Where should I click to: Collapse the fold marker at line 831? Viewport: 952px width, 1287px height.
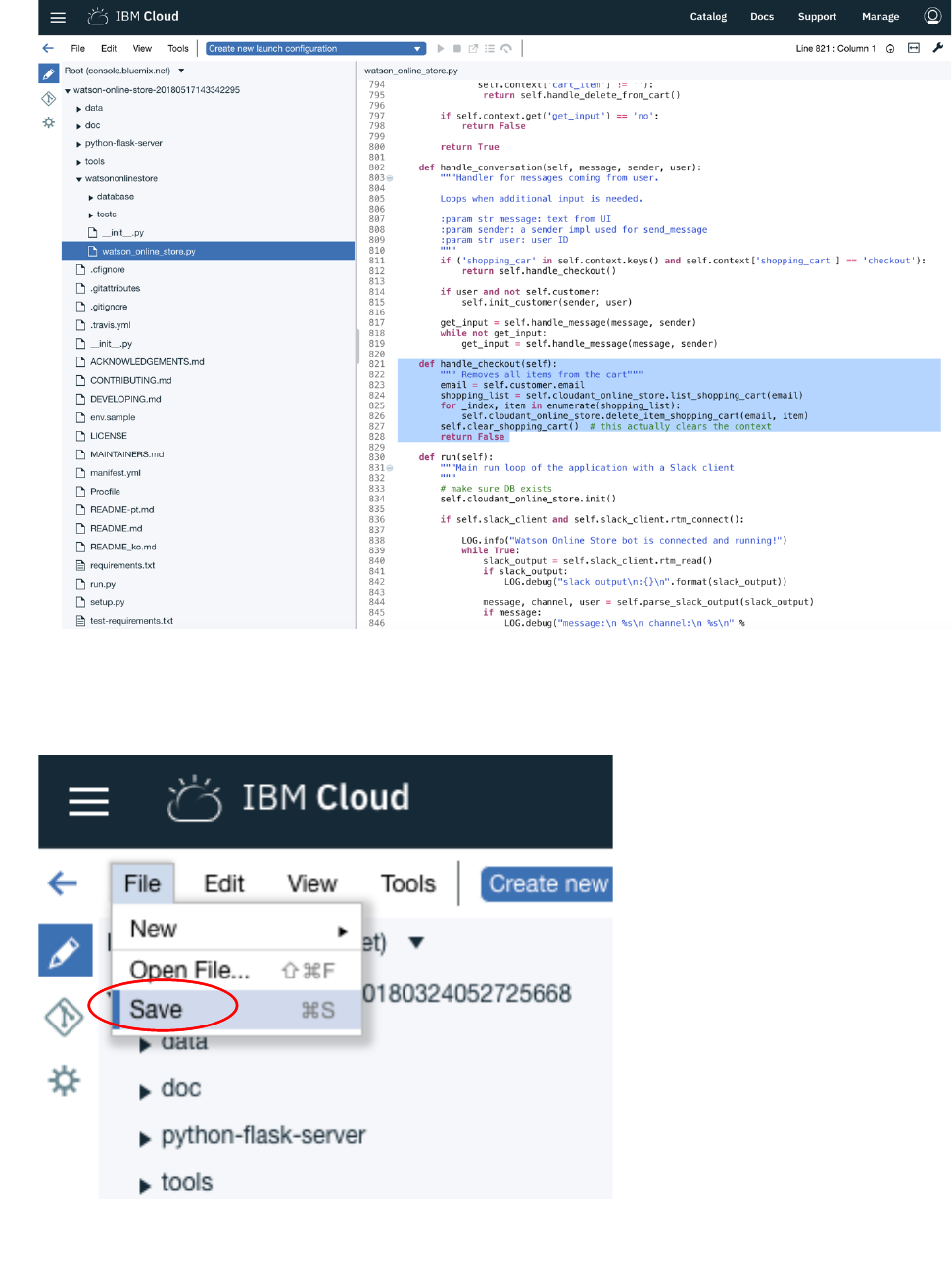390,468
